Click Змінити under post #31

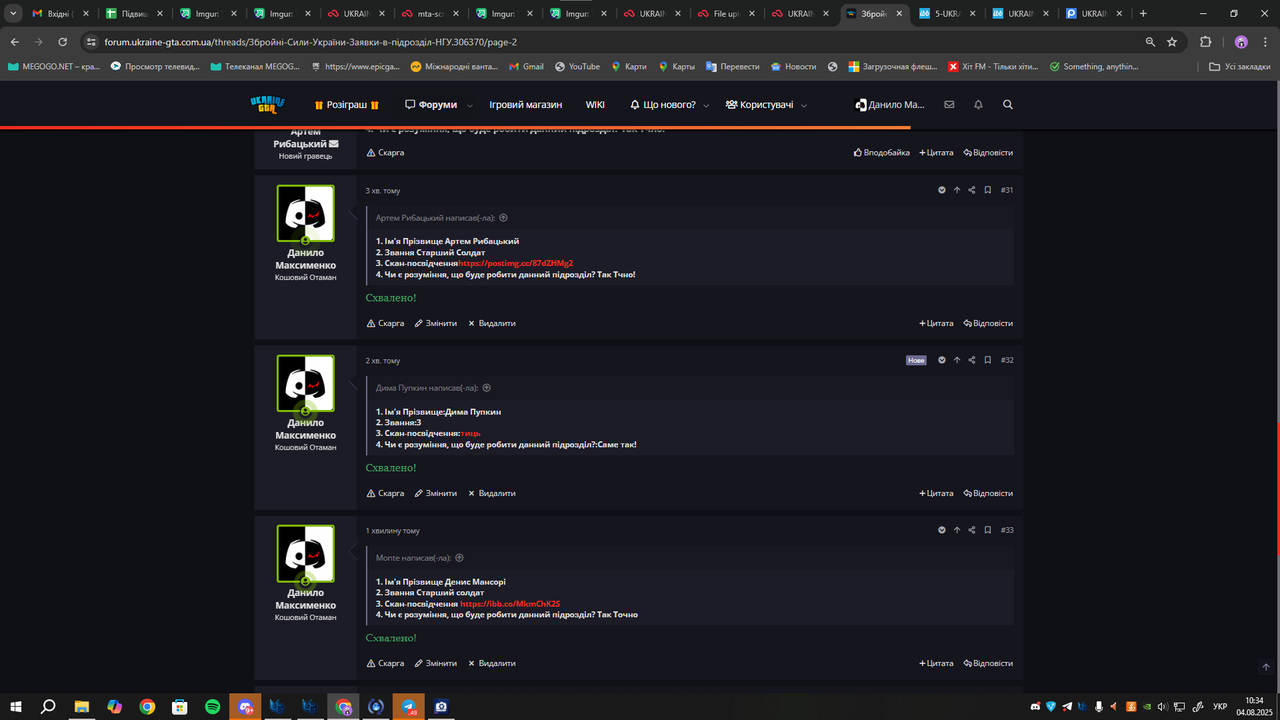click(436, 323)
